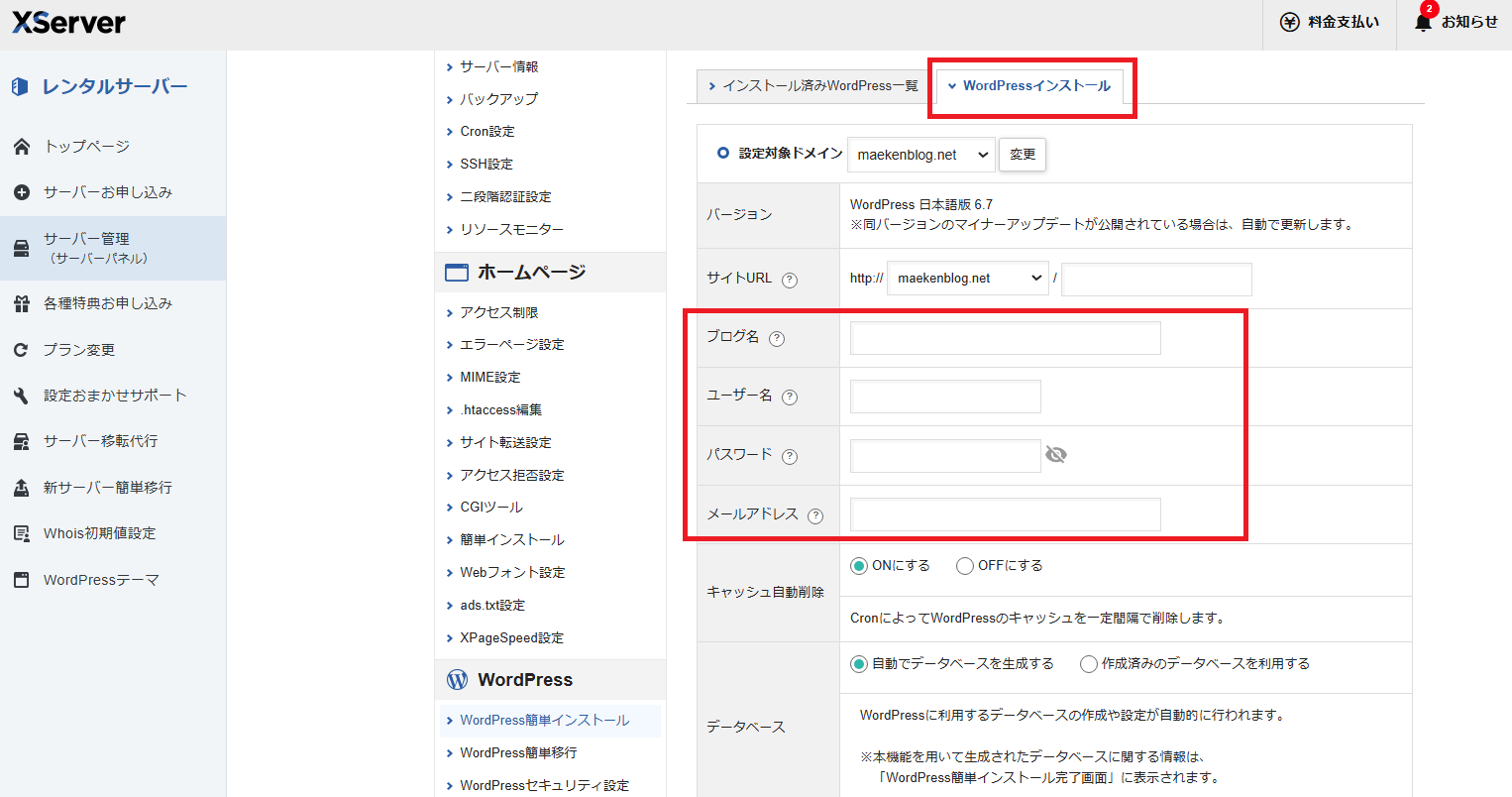This screenshot has width=1512, height=797.
Task: Open プラン変更 in the left menu
Action: click(79, 350)
